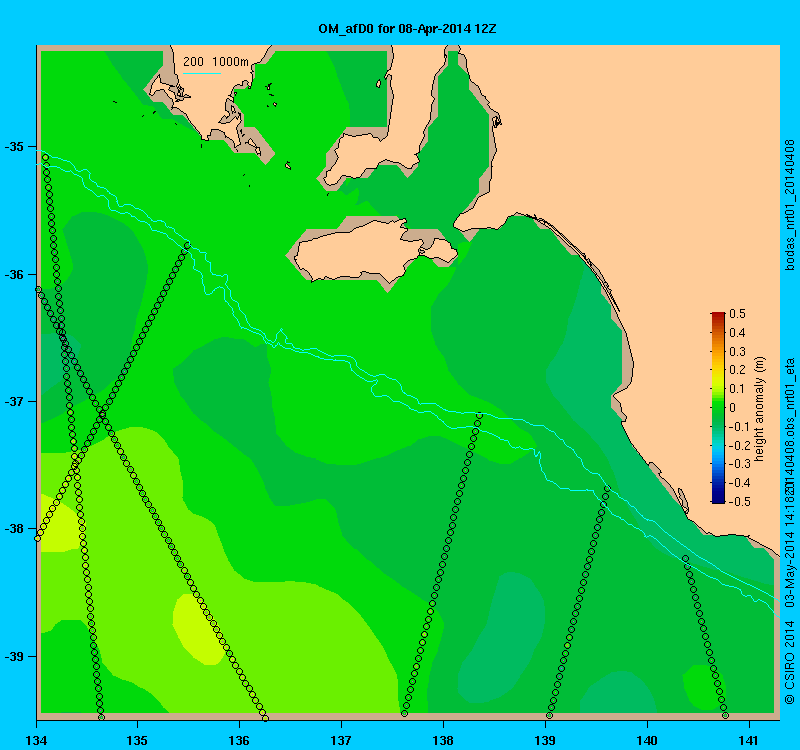The image size is (800, 750).
Task: Click the "-39" latitude axis label
Action: click(14, 656)
